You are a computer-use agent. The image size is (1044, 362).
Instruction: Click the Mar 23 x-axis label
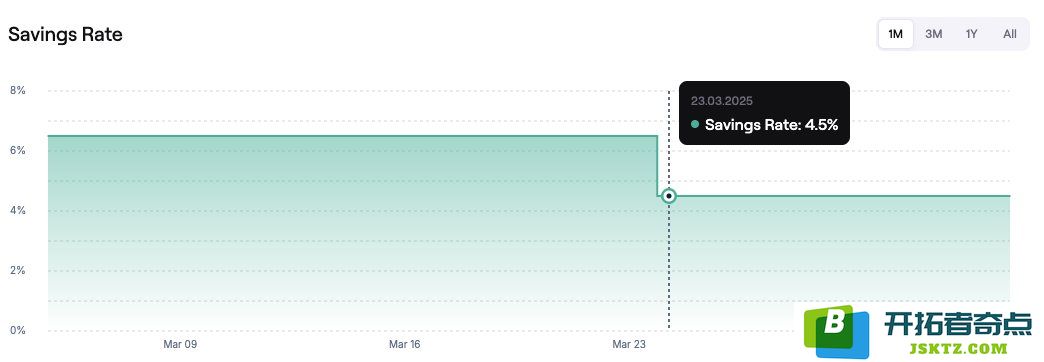pos(629,345)
